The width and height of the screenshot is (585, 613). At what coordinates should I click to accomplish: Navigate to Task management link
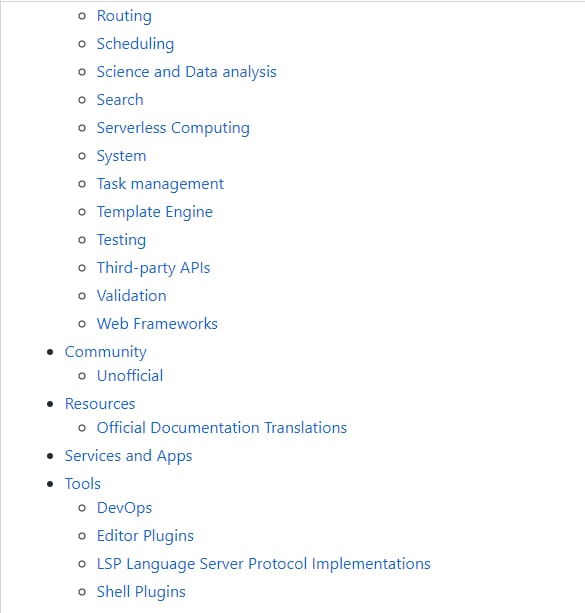[x=160, y=184]
